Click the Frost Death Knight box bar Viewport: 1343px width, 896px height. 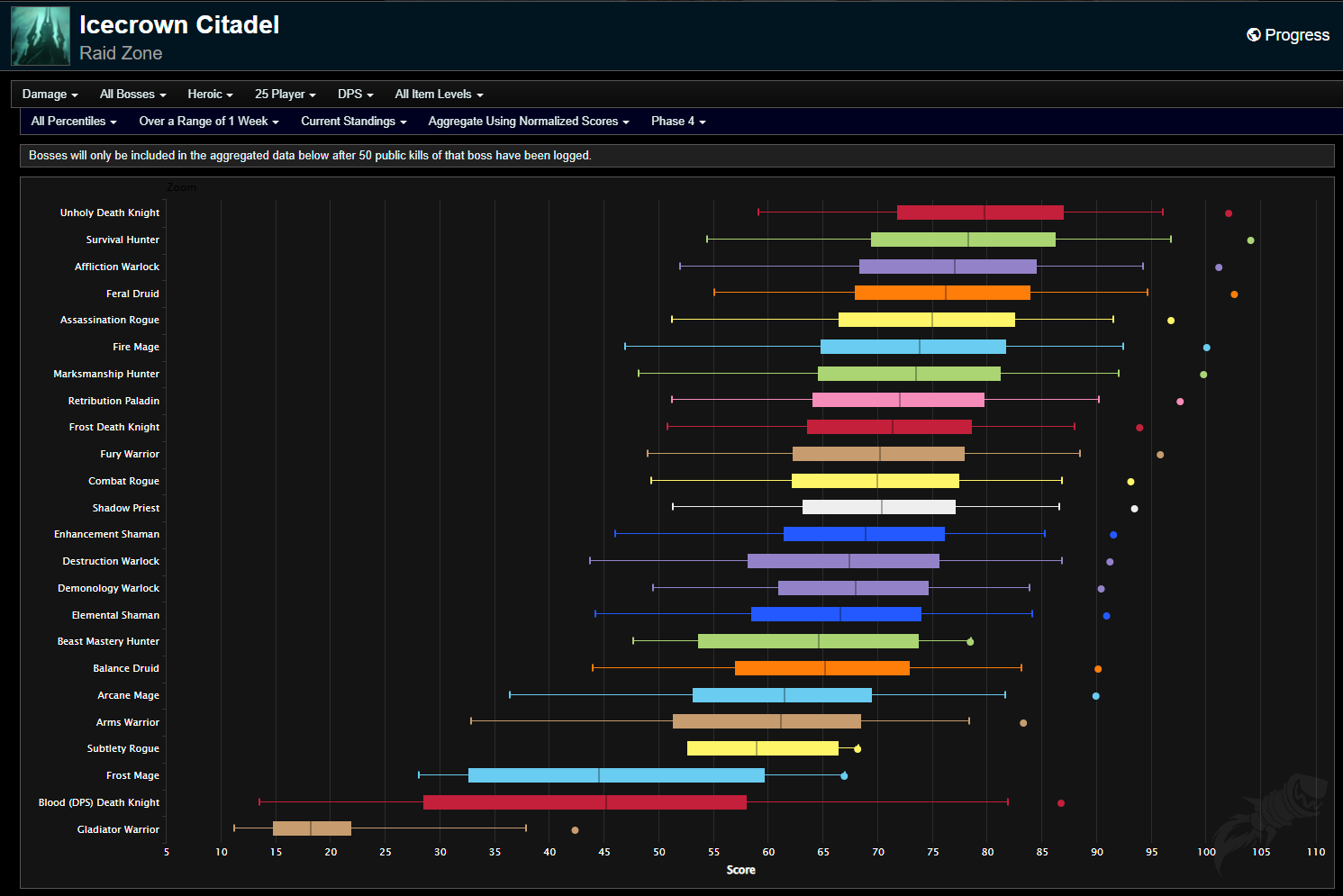889,427
